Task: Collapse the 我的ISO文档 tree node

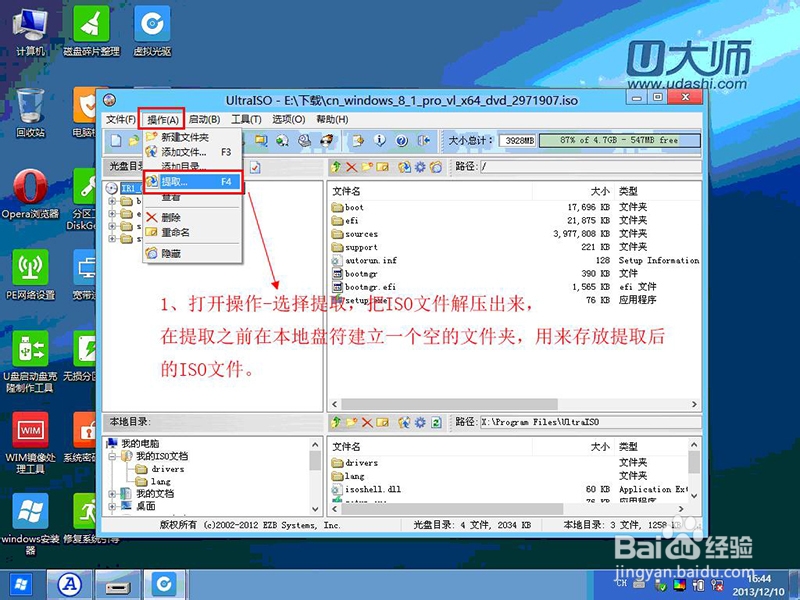Action: coord(112,456)
